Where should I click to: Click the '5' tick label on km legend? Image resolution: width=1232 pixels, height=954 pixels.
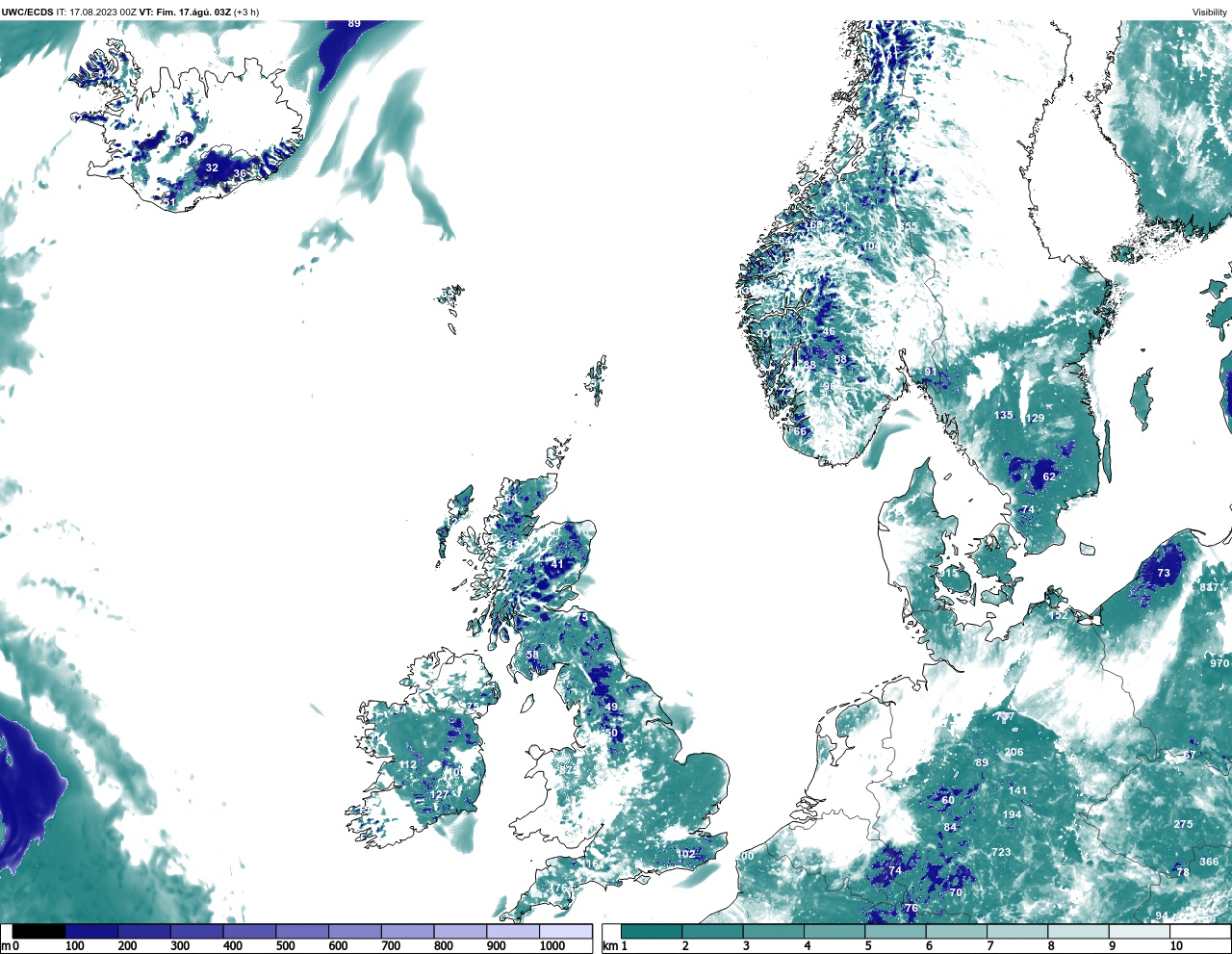click(x=868, y=946)
